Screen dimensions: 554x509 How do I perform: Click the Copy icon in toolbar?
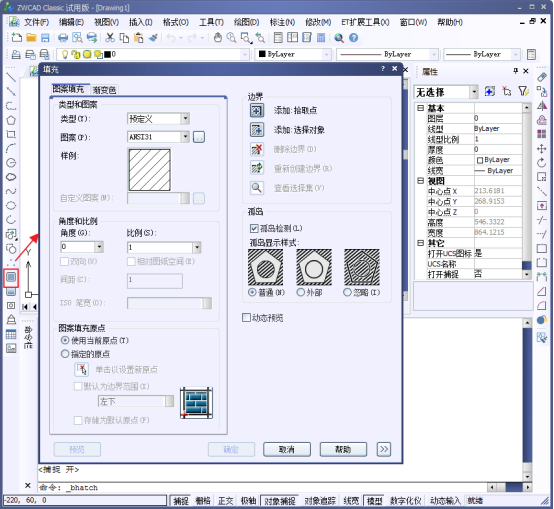click(124, 37)
